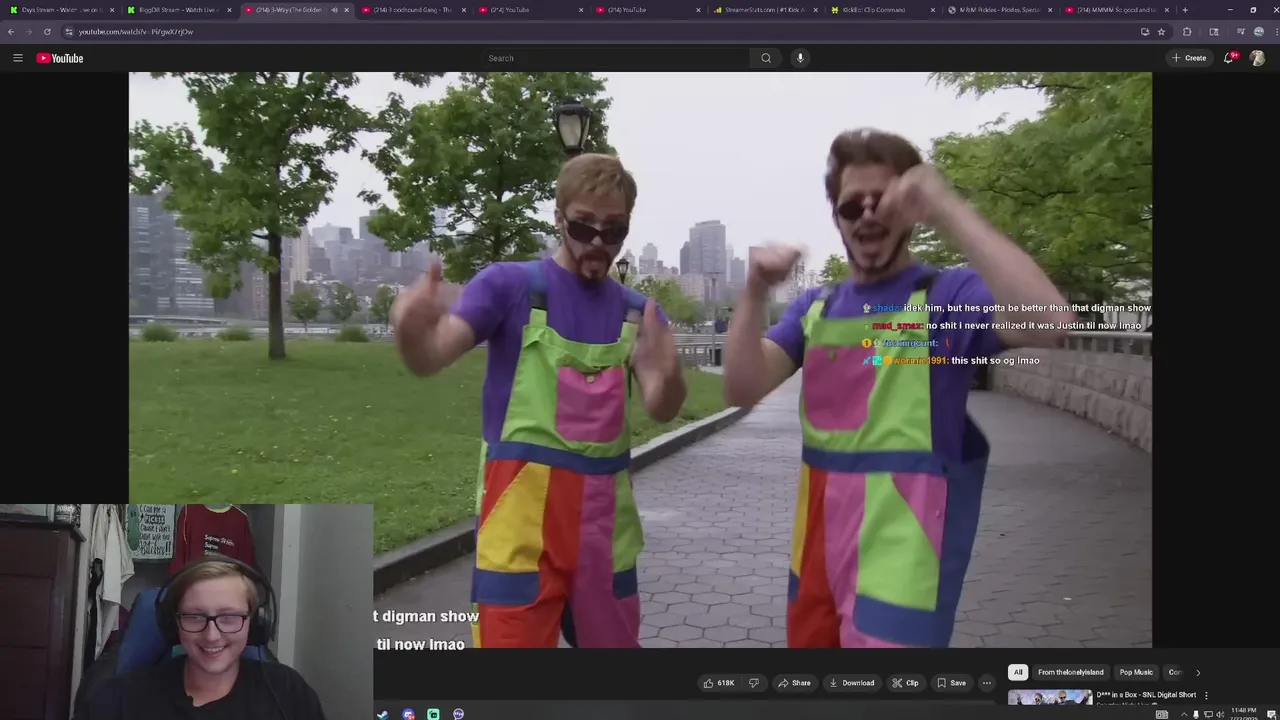
Task: Open the browser extensions puzzle icon
Action: click(x=1187, y=32)
